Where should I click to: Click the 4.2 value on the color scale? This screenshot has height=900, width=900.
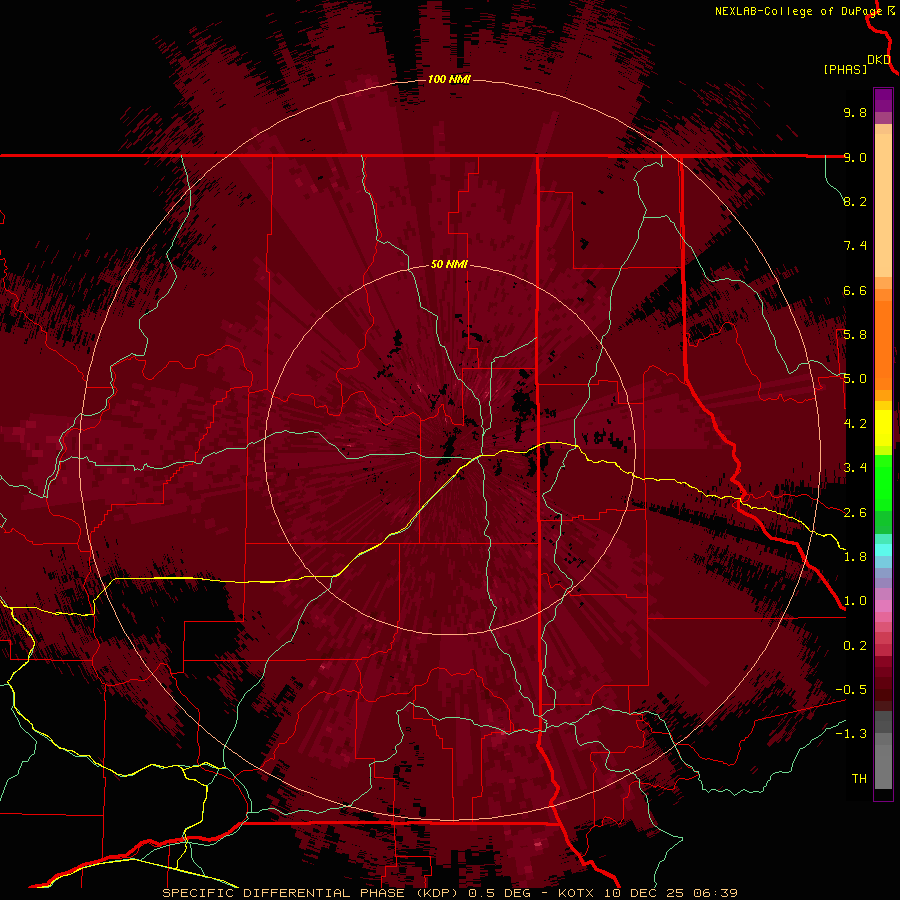(x=855, y=424)
